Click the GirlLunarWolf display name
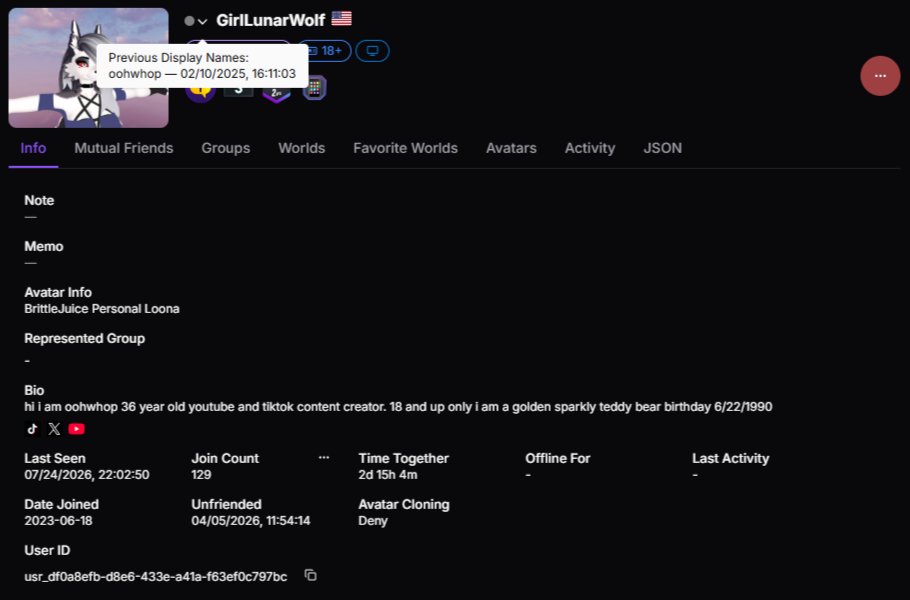 point(270,20)
